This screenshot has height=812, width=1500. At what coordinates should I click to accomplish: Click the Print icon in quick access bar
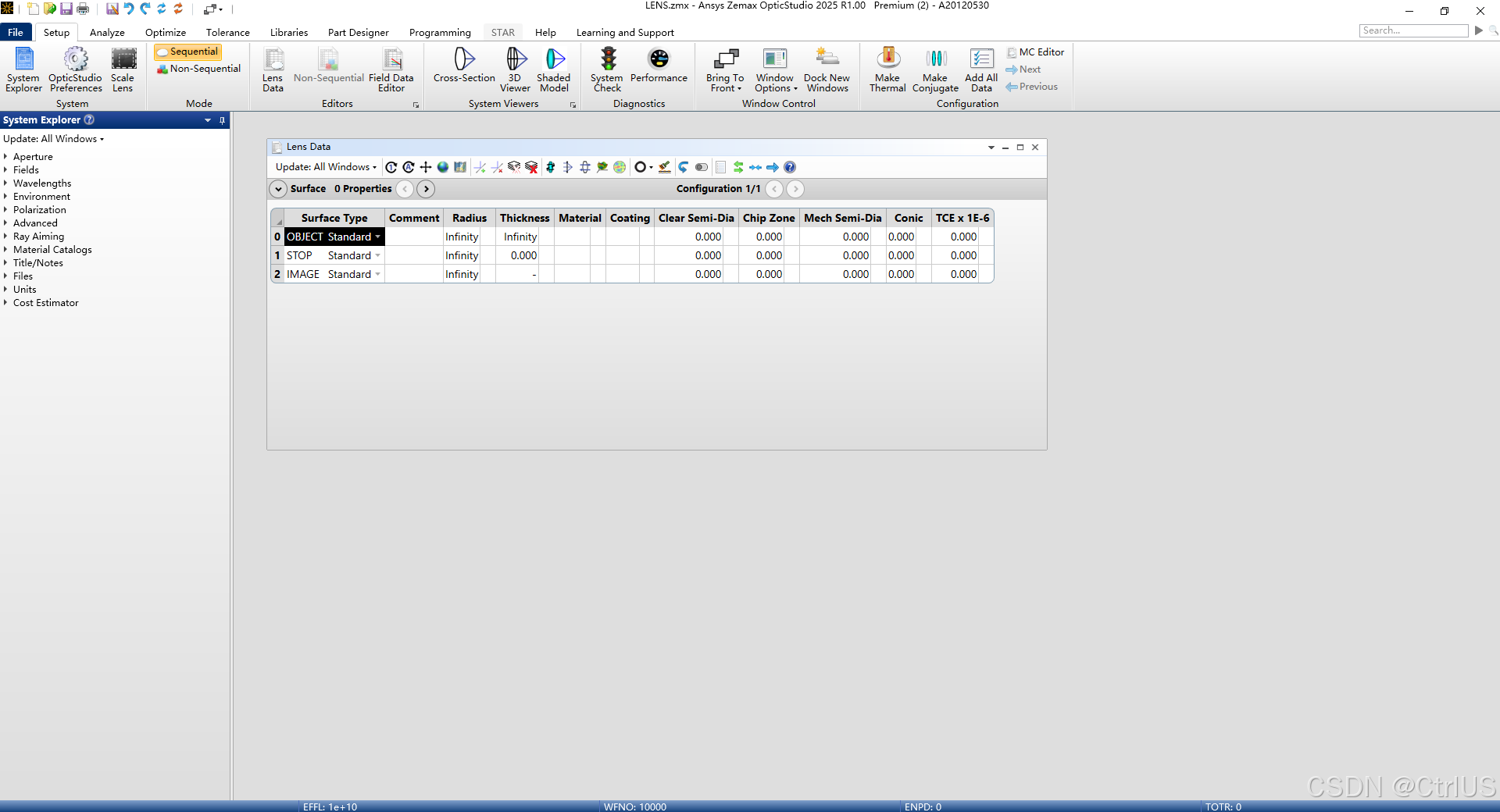(x=83, y=9)
